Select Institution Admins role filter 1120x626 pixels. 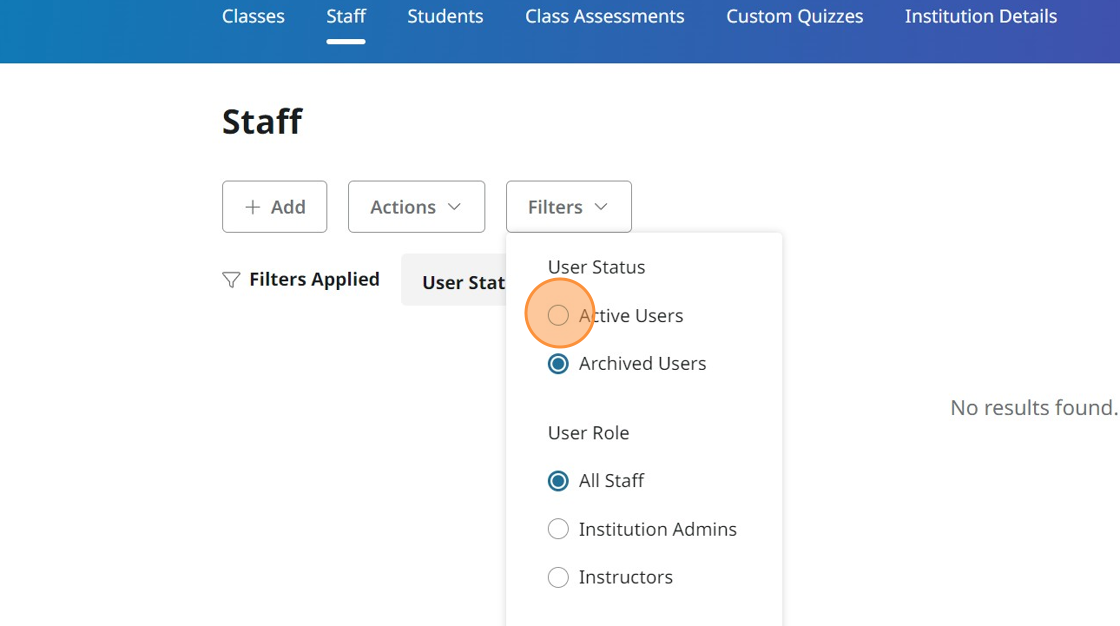pos(558,529)
